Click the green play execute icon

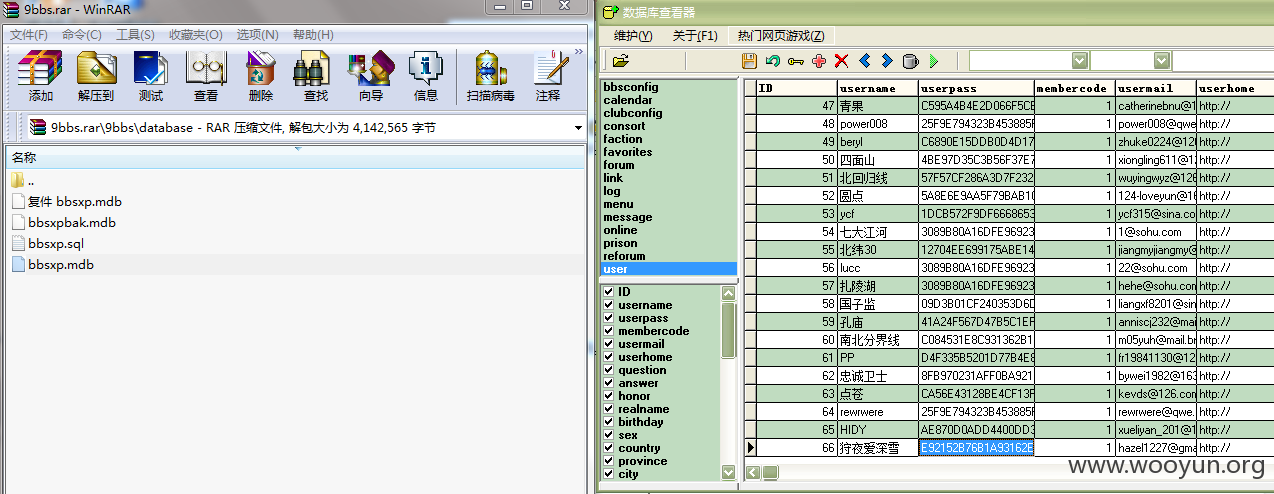934,61
